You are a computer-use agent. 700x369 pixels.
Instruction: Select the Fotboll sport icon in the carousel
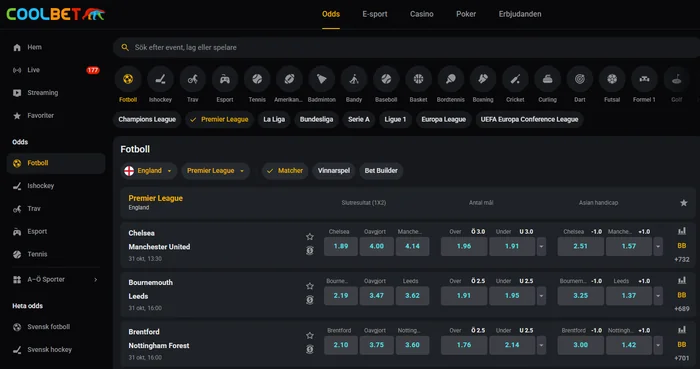(x=128, y=79)
